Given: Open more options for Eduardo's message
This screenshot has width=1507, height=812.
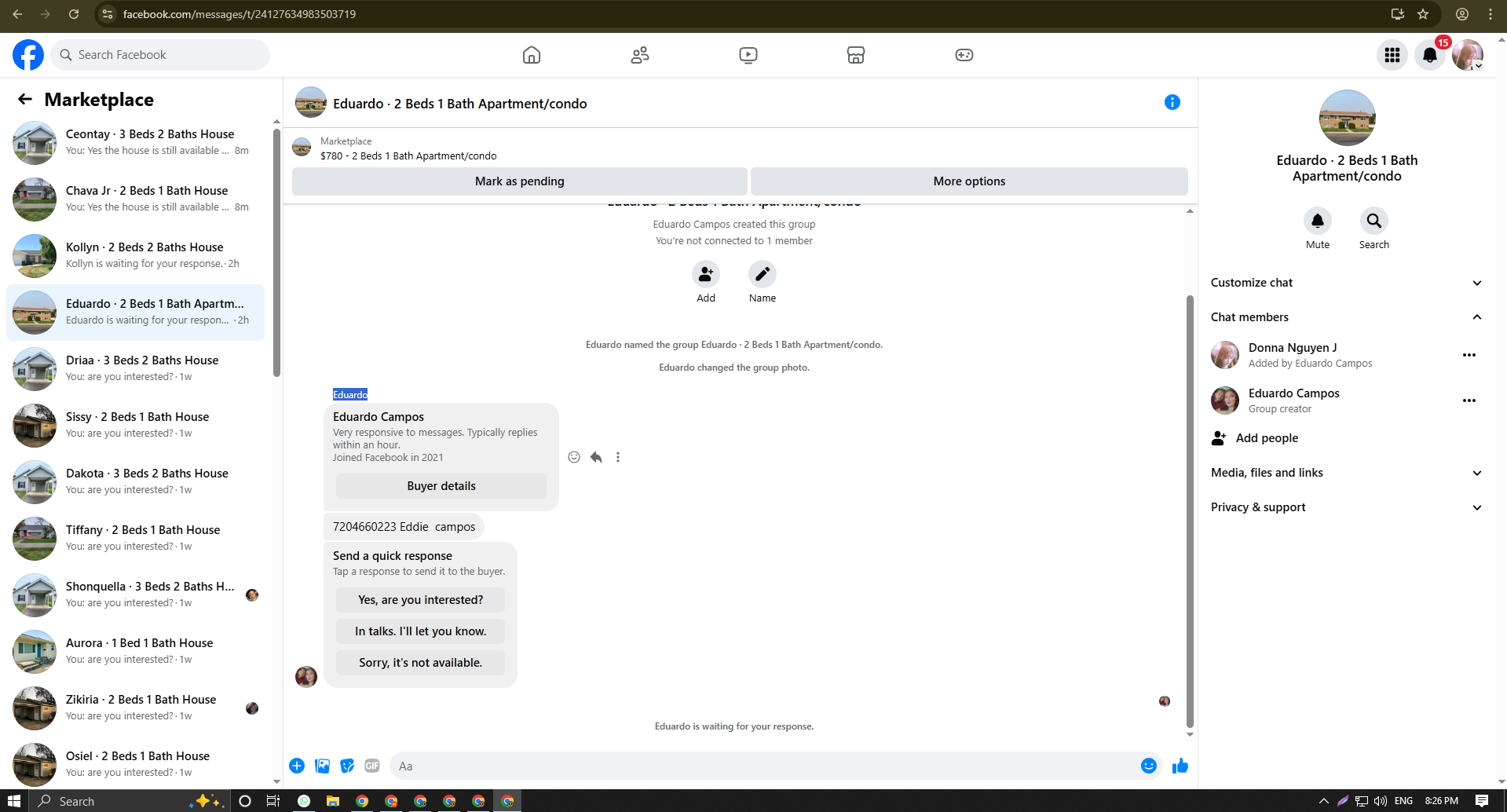Looking at the screenshot, I should click(x=618, y=457).
